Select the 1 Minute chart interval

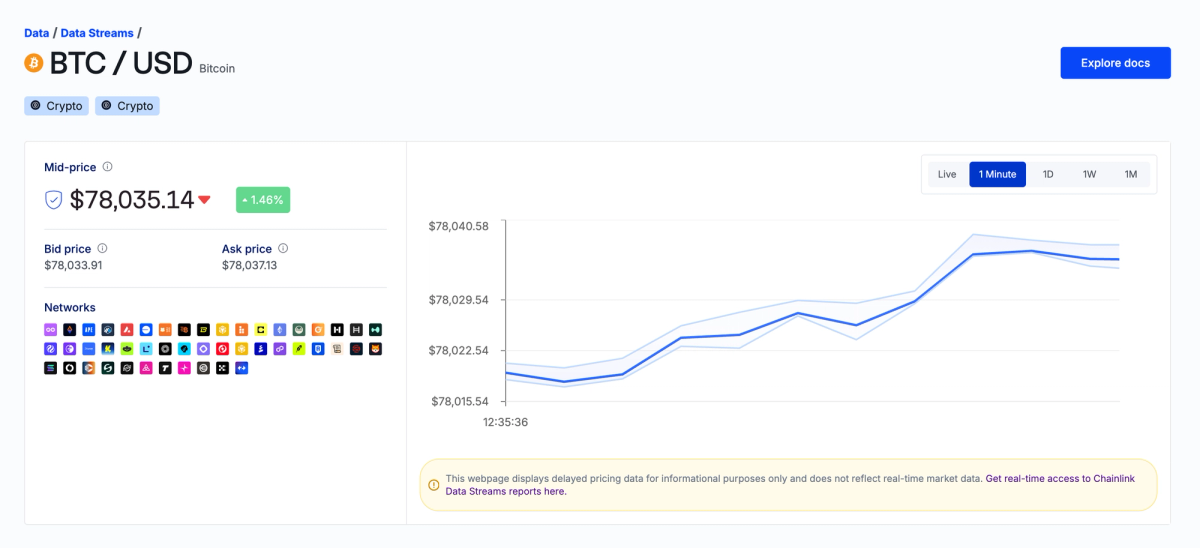pos(997,174)
